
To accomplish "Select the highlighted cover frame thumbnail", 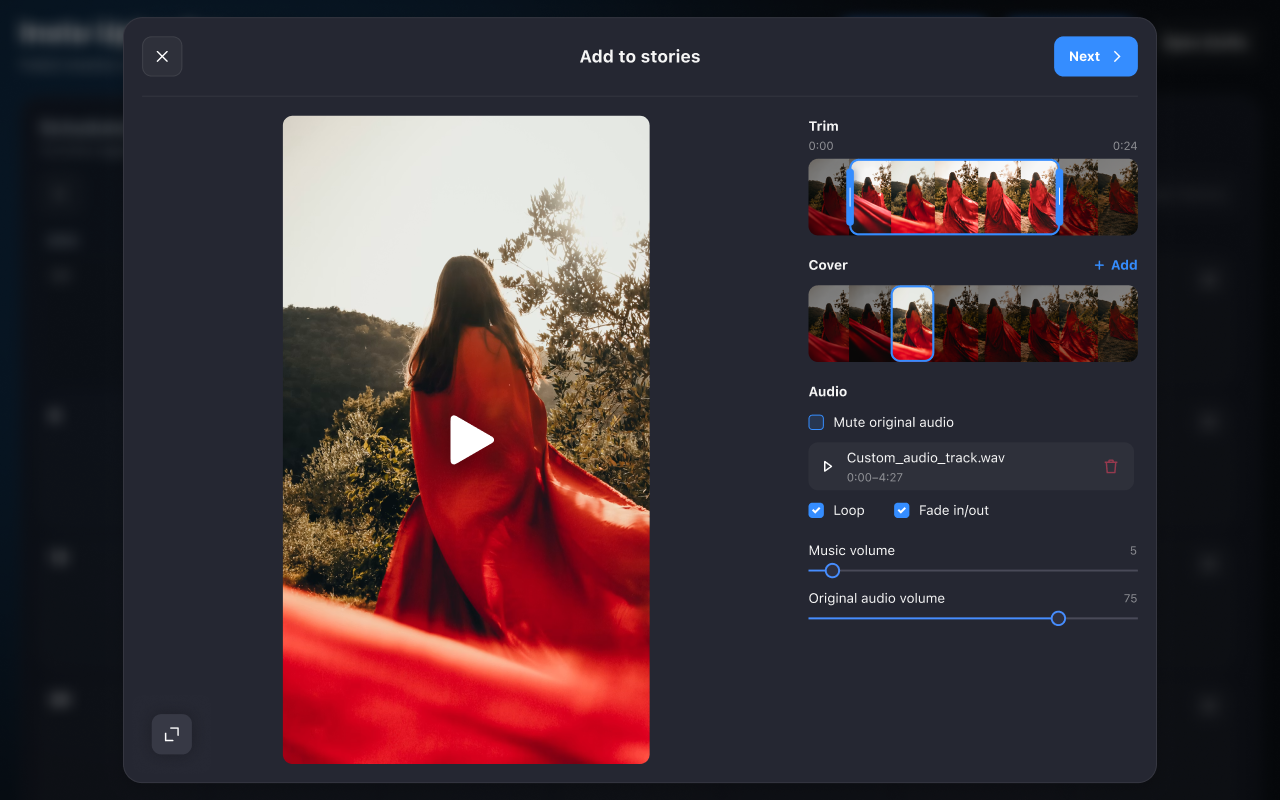I will [912, 323].
